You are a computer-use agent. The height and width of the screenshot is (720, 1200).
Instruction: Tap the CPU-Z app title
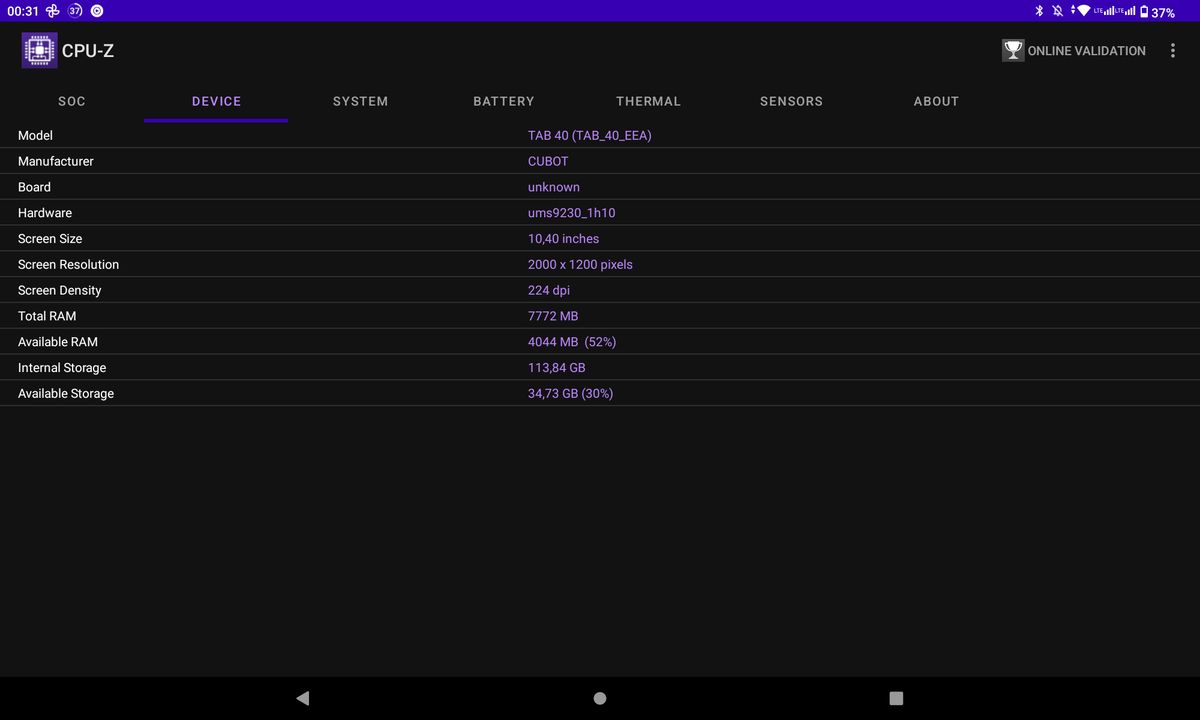pyautogui.click(x=88, y=51)
